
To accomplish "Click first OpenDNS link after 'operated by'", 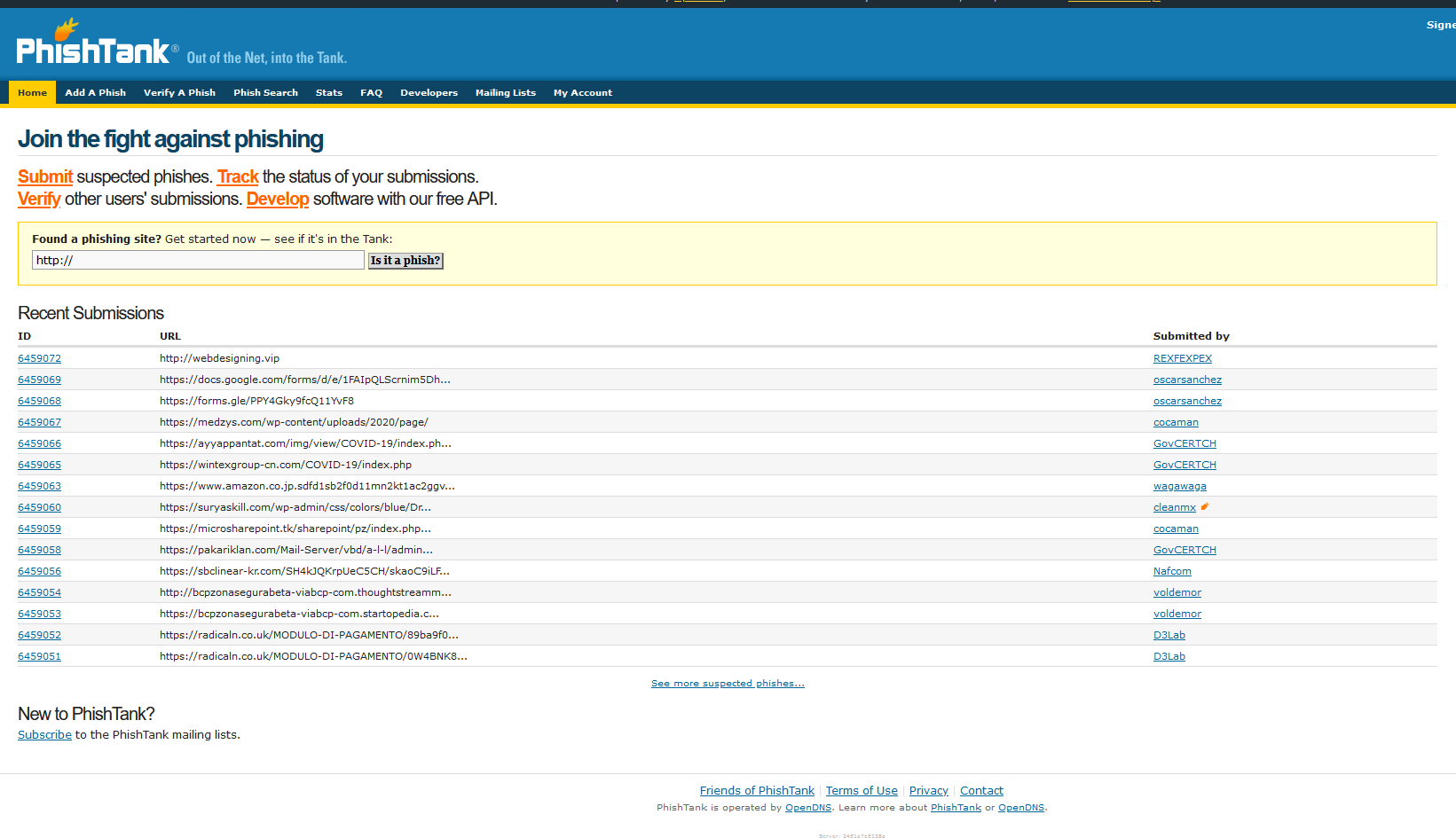I will [x=808, y=808].
